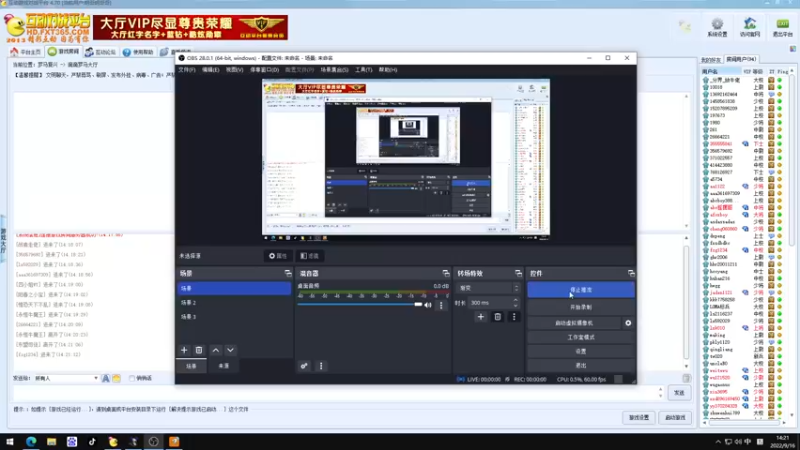Viewport: 800px width, 450px height.
Task: Pop out the Scene Transitions dock panel
Action: (518, 273)
